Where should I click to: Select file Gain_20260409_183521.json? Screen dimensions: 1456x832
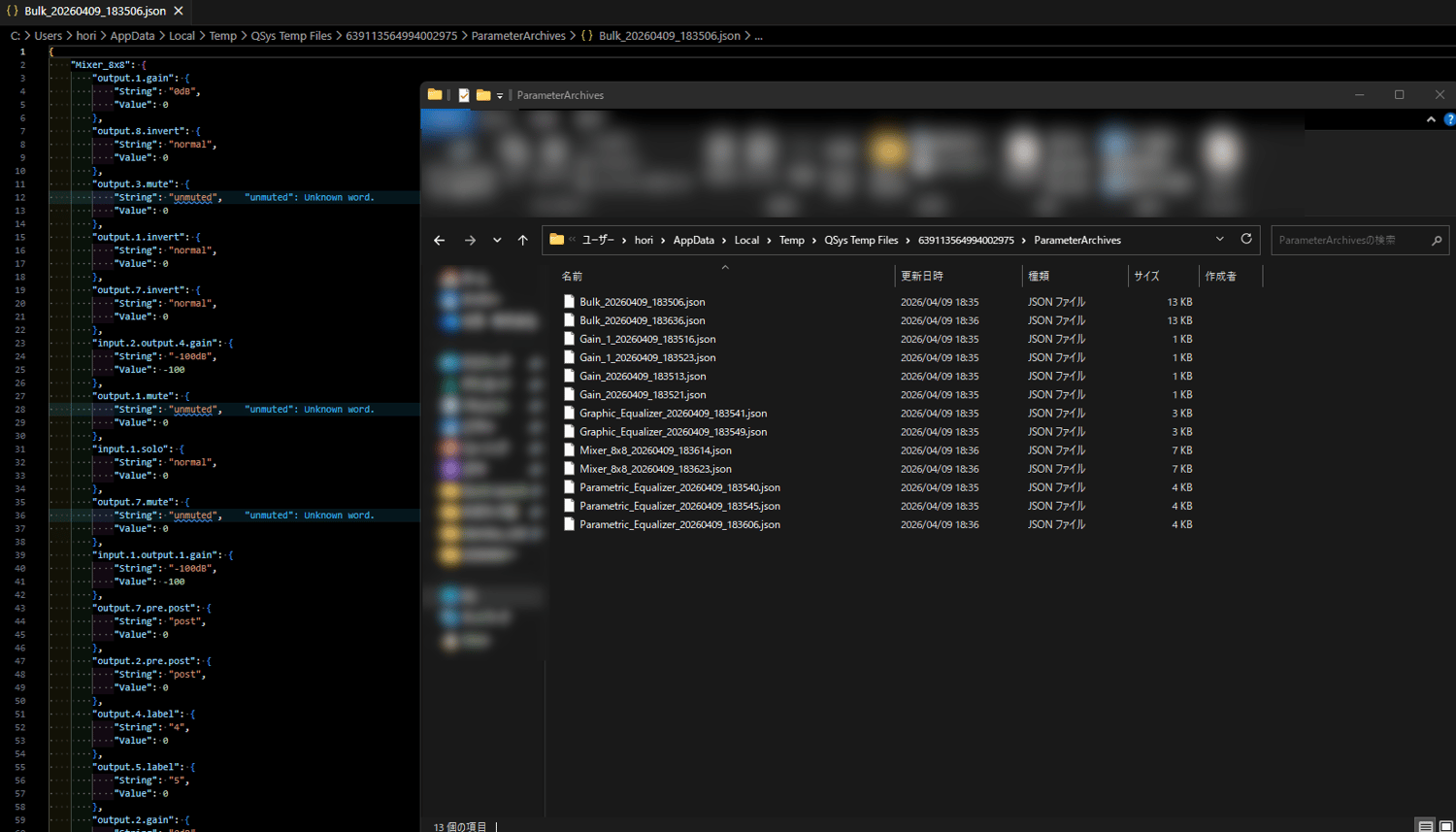coord(643,394)
